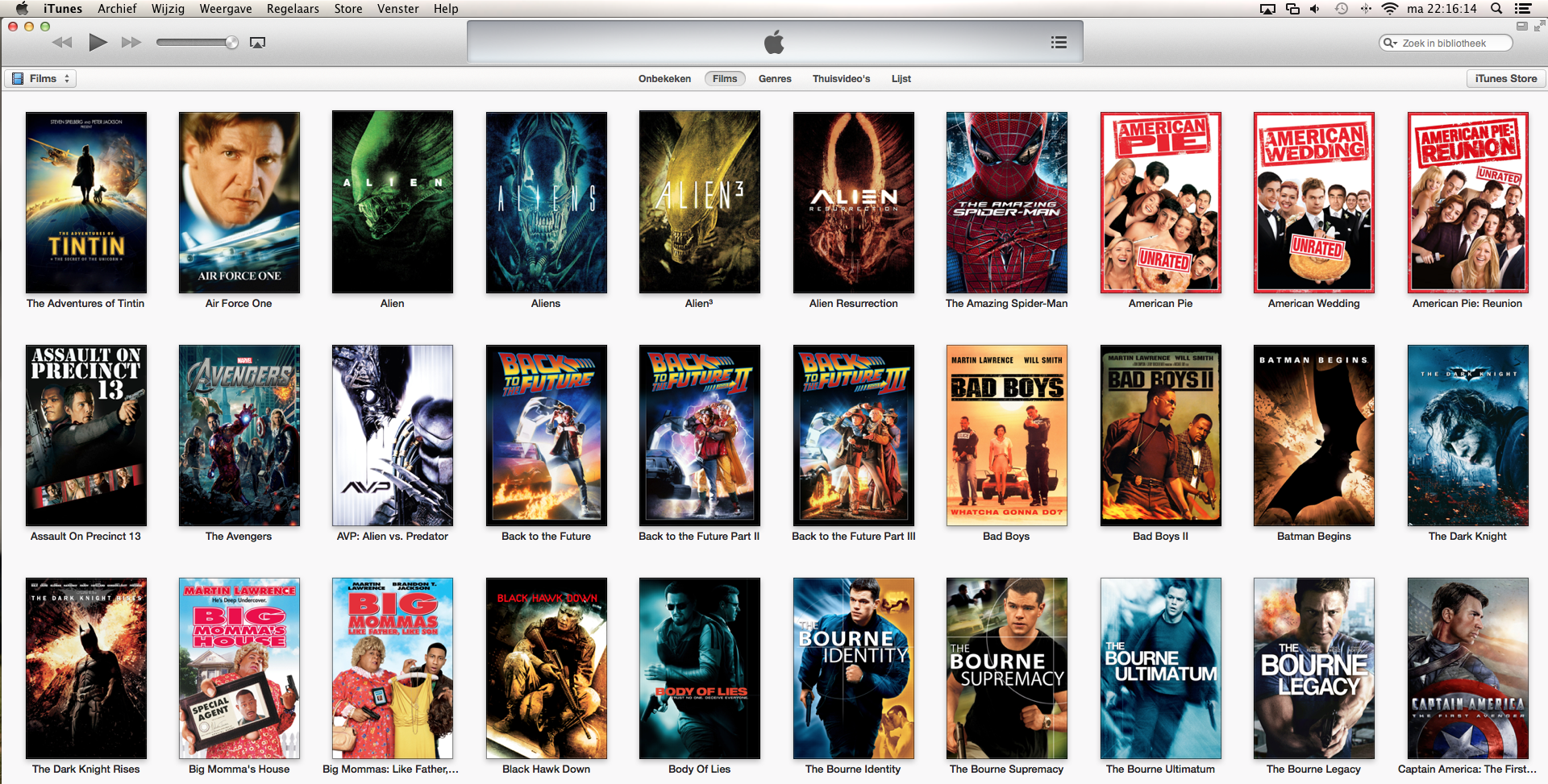Select The Dark Knight Rises poster
This screenshot has width=1548, height=784.
click(86, 668)
